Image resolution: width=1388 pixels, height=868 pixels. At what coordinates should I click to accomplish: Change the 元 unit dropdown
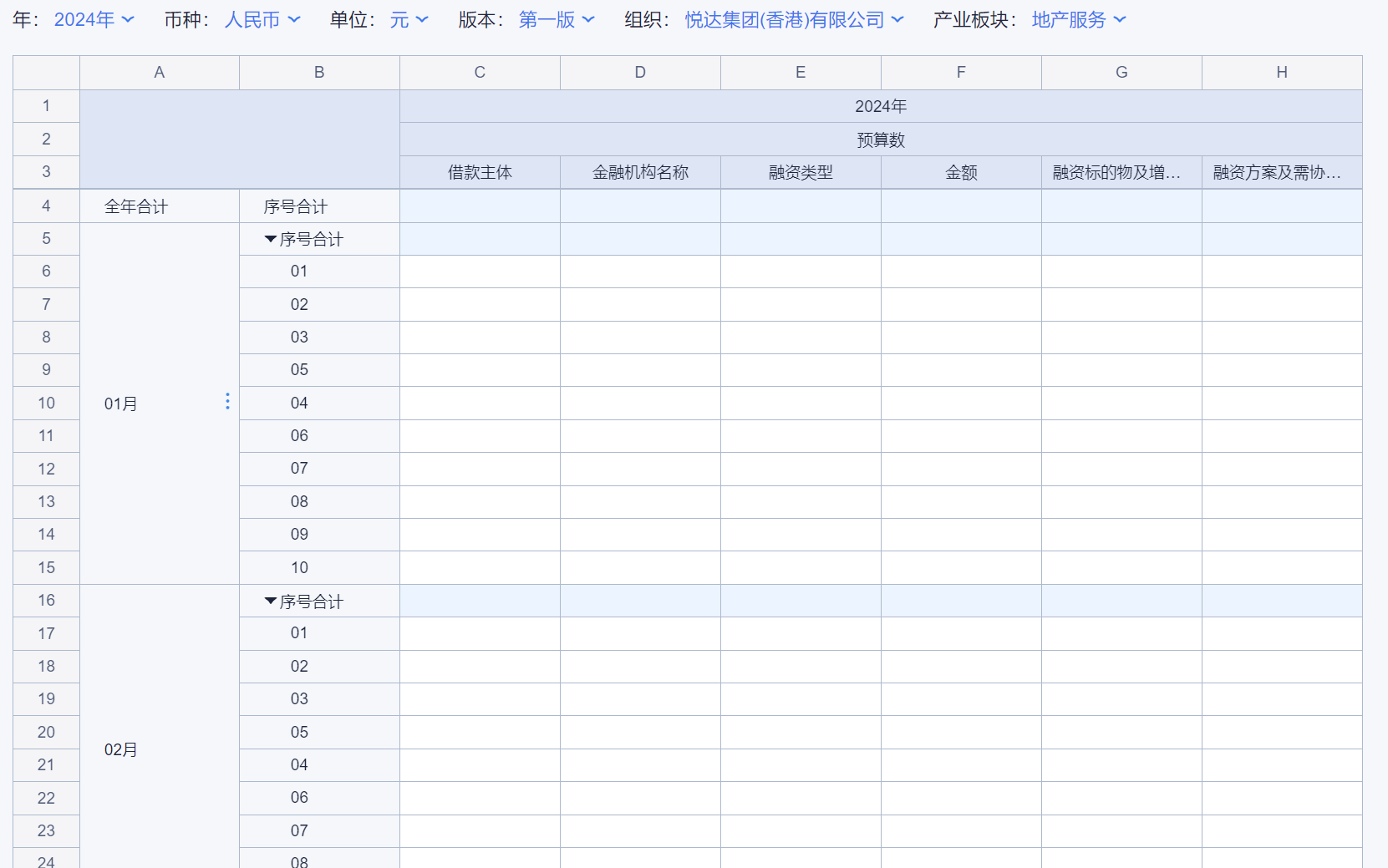(x=409, y=20)
